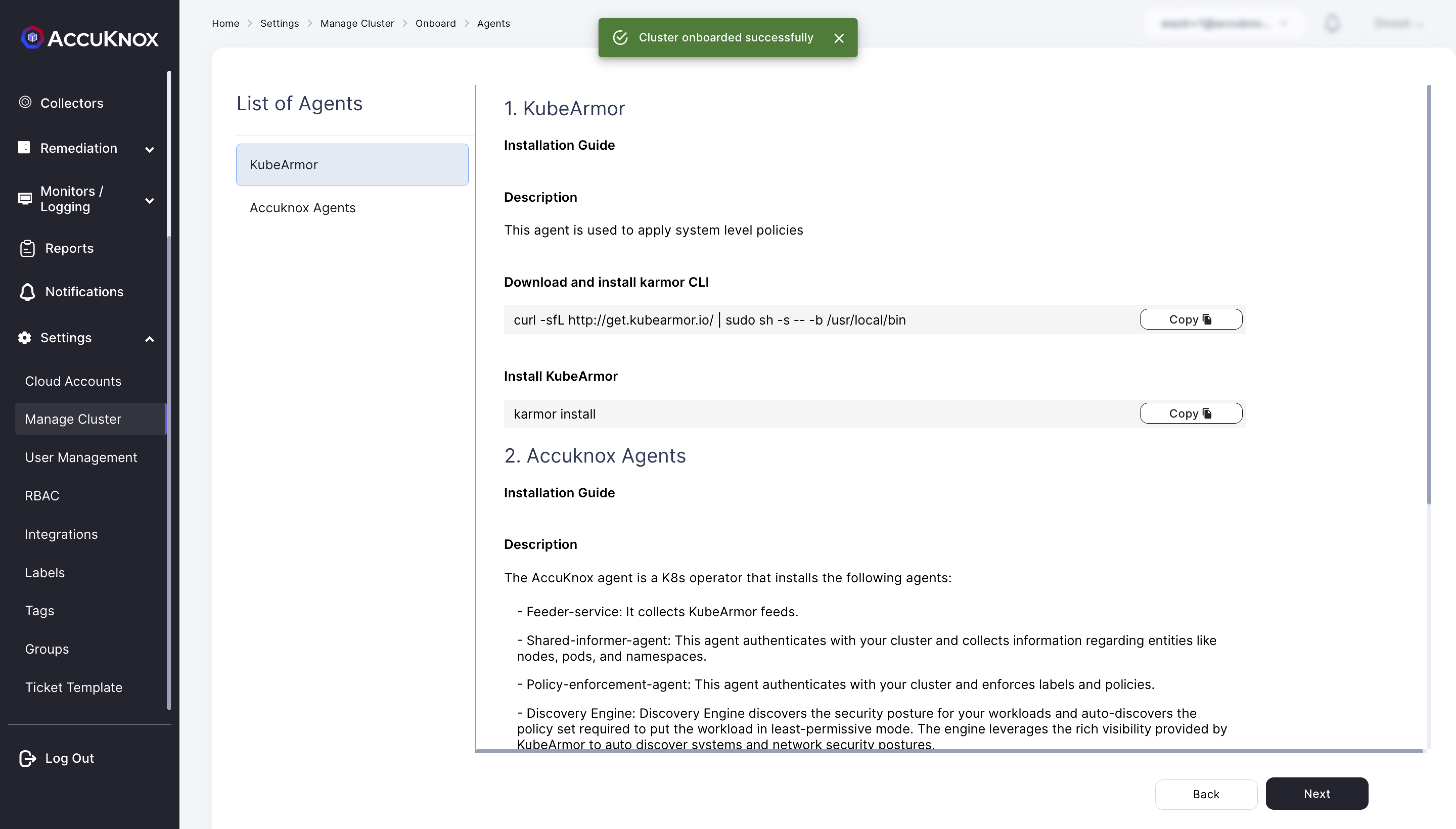Open Integrations settings page
1456x829 pixels.
61,534
